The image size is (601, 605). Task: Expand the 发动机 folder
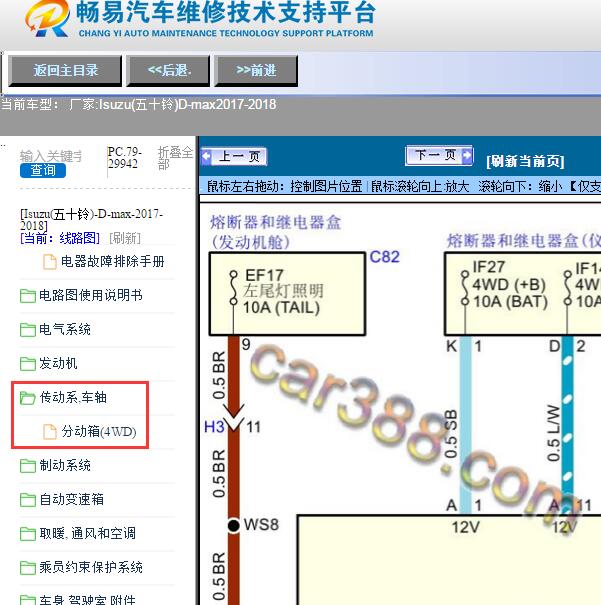58,363
